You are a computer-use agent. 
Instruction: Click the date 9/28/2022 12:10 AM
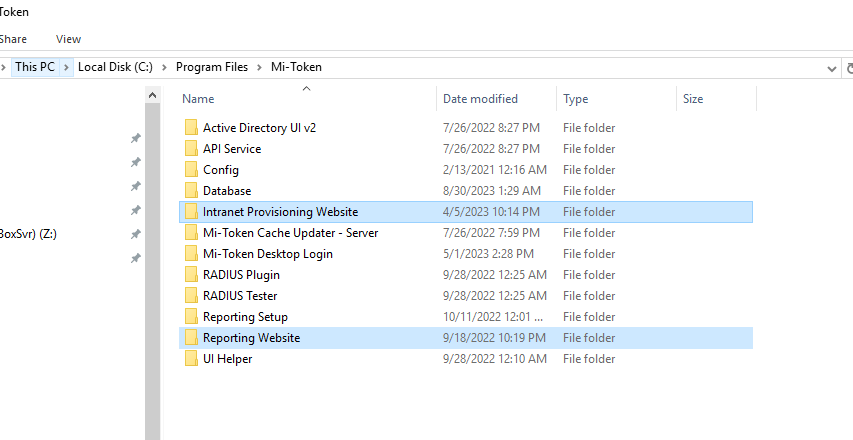click(495, 359)
